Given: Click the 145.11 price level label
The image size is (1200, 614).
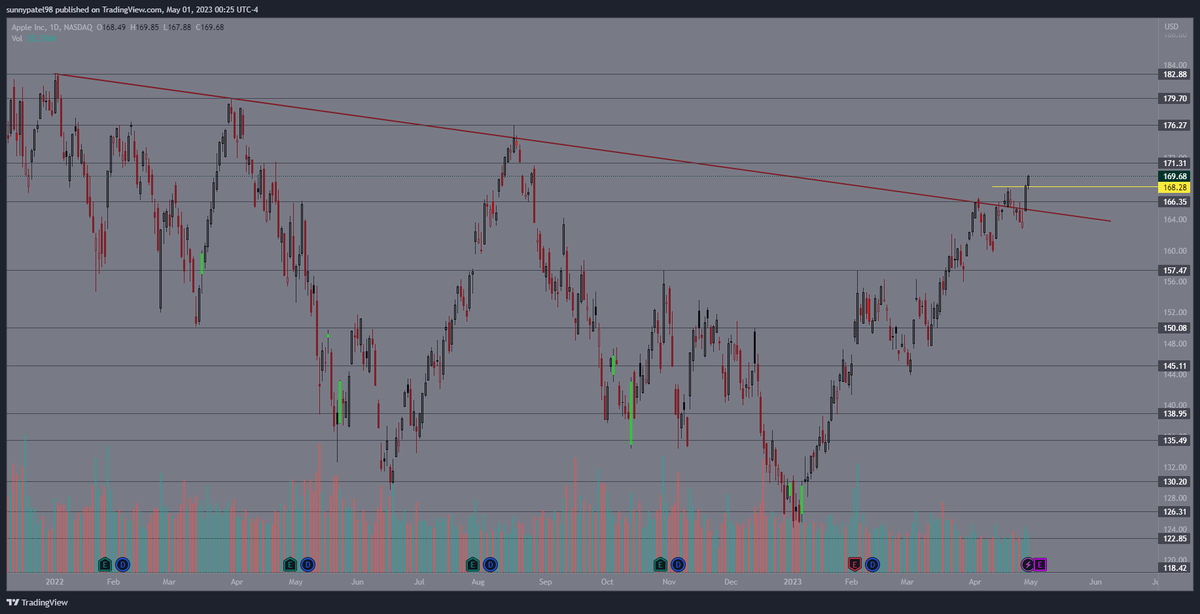Looking at the screenshot, I should [1174, 366].
